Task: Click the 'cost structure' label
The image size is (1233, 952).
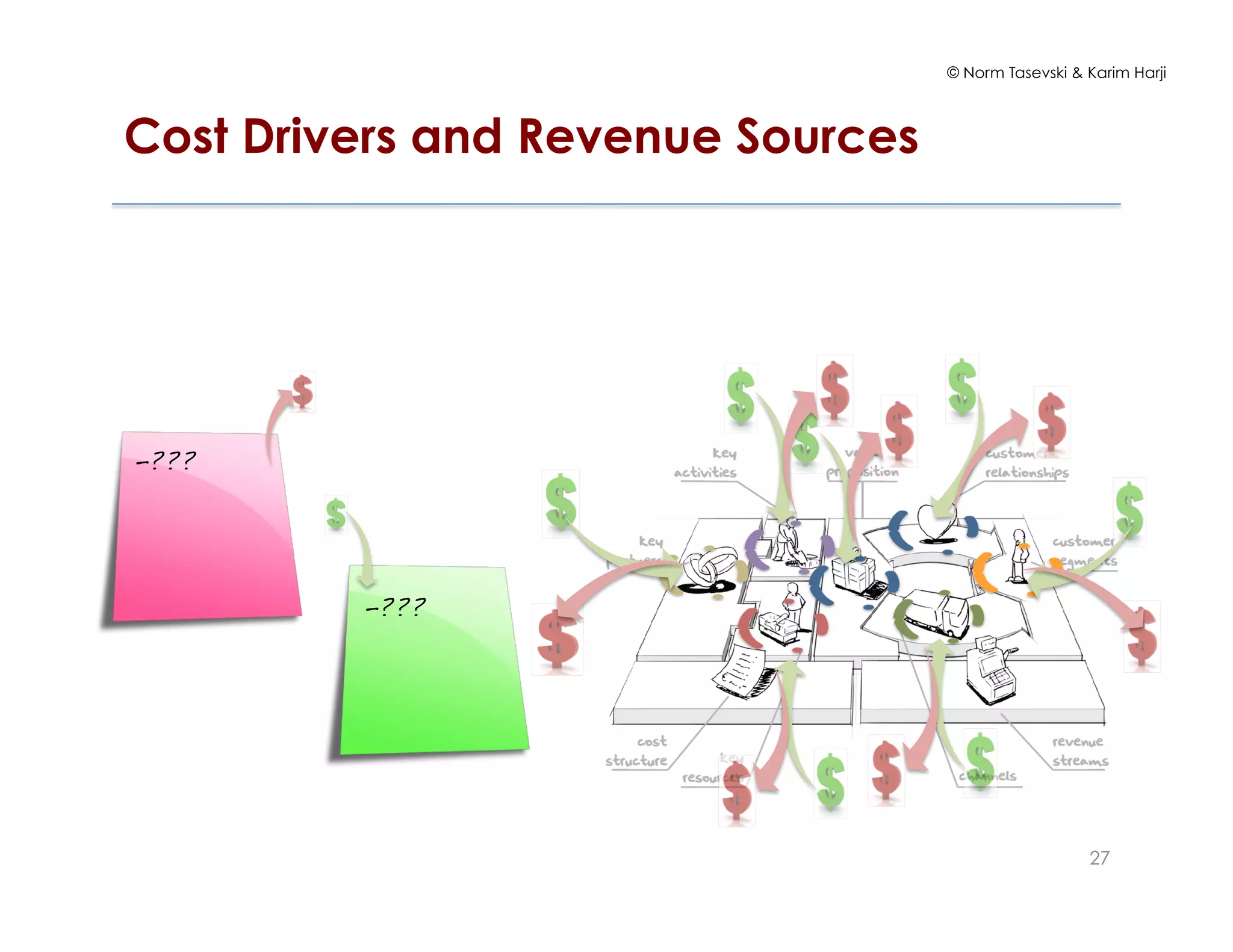Action: (x=637, y=751)
